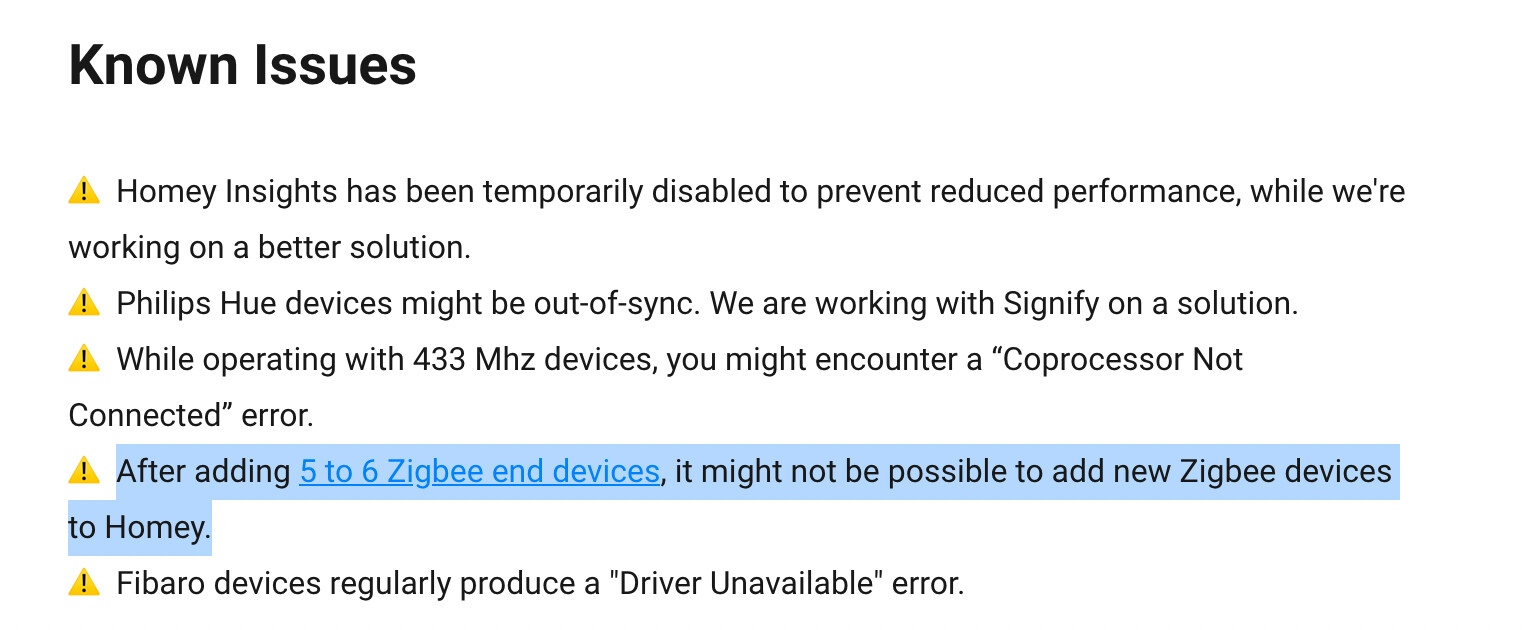This screenshot has height=630, width=1536.
Task: Click the warning icon beside Fibaro devices issue
Action: coord(84,582)
